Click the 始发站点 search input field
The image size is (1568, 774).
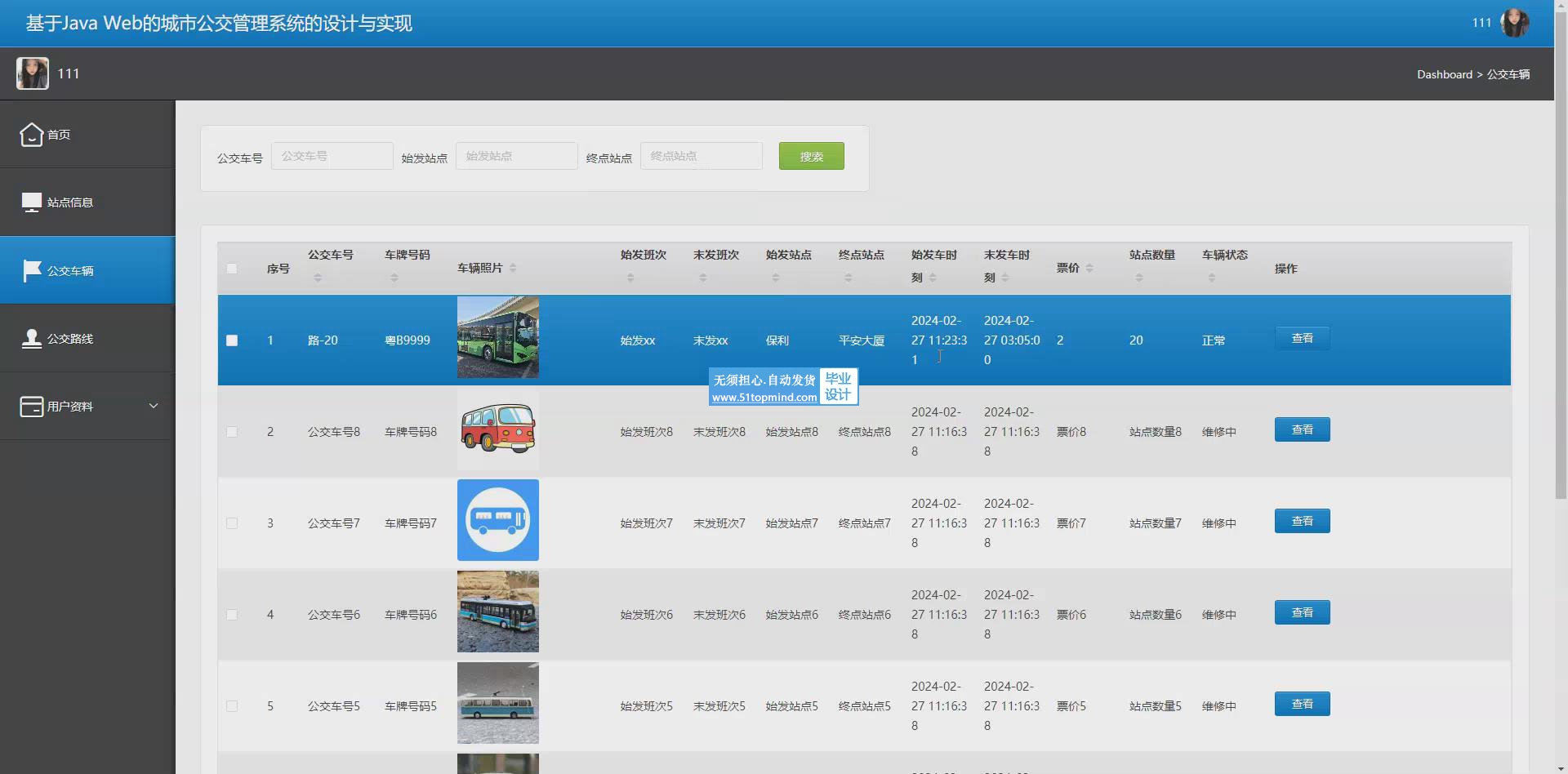pyautogui.click(x=516, y=156)
